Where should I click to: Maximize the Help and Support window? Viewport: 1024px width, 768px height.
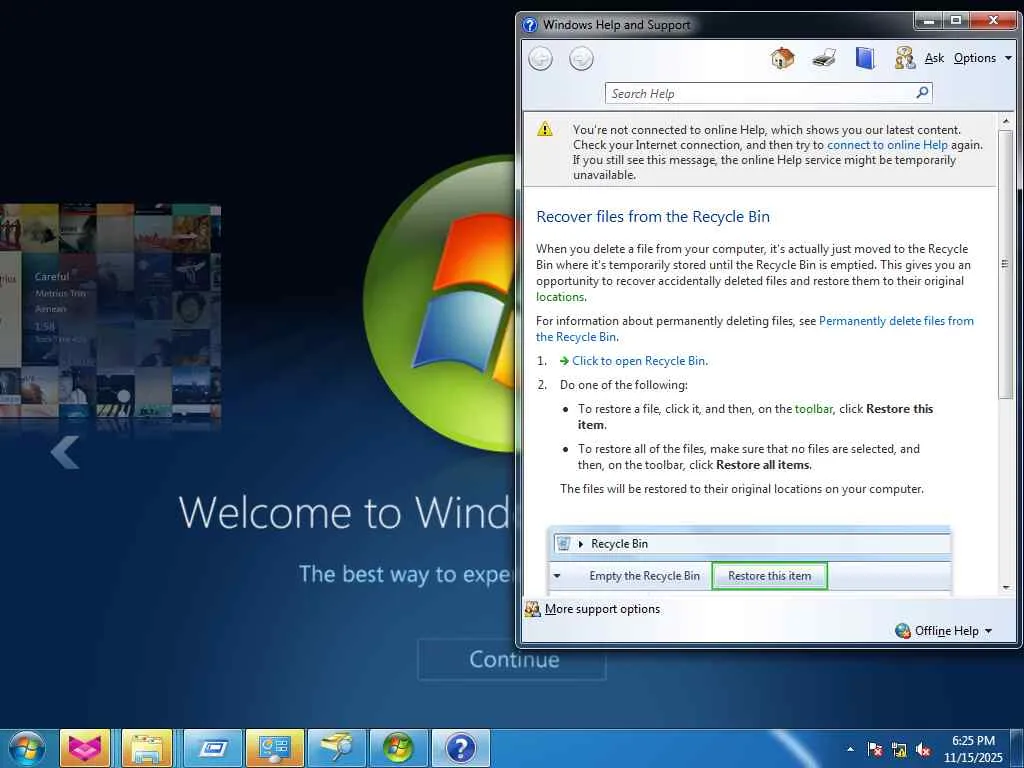coord(955,21)
